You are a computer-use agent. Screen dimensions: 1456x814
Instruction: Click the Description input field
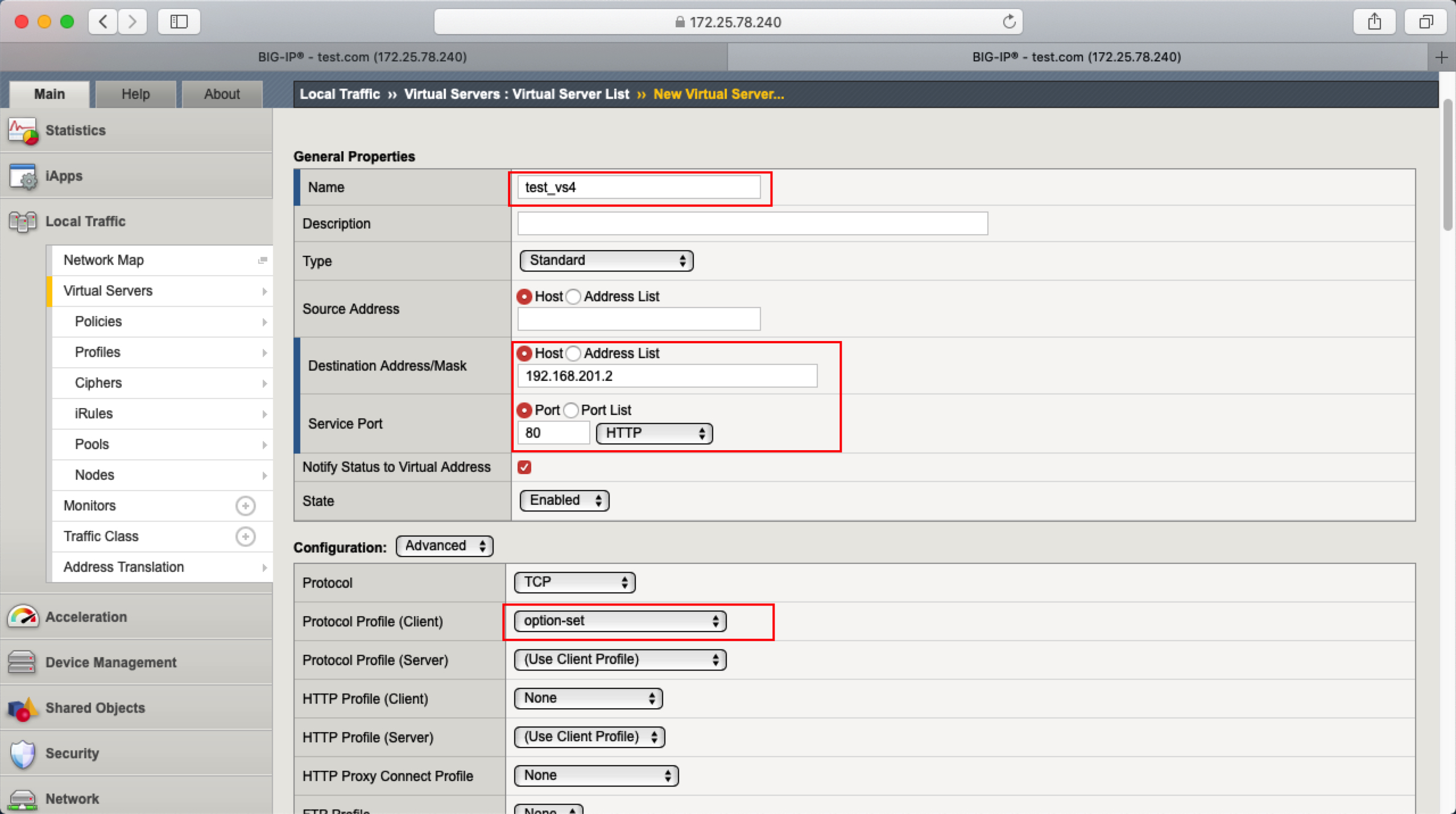tap(752, 224)
